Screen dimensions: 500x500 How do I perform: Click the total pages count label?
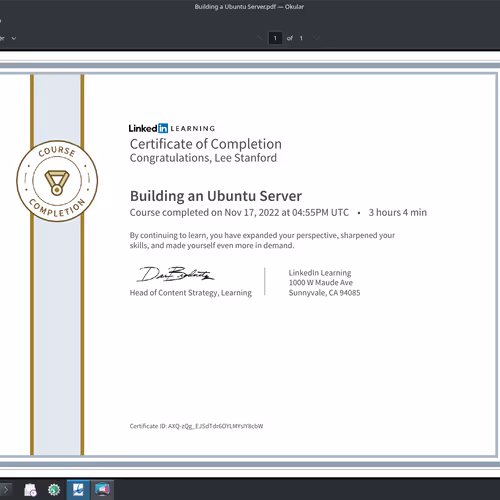pos(301,38)
